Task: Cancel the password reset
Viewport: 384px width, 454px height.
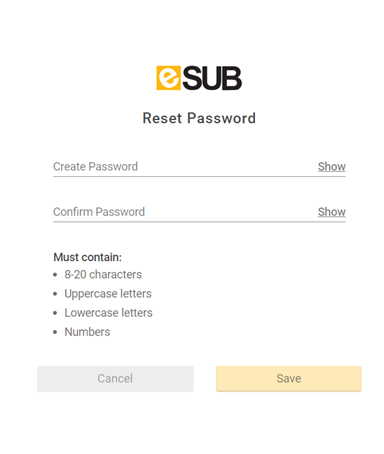Action: (115, 379)
